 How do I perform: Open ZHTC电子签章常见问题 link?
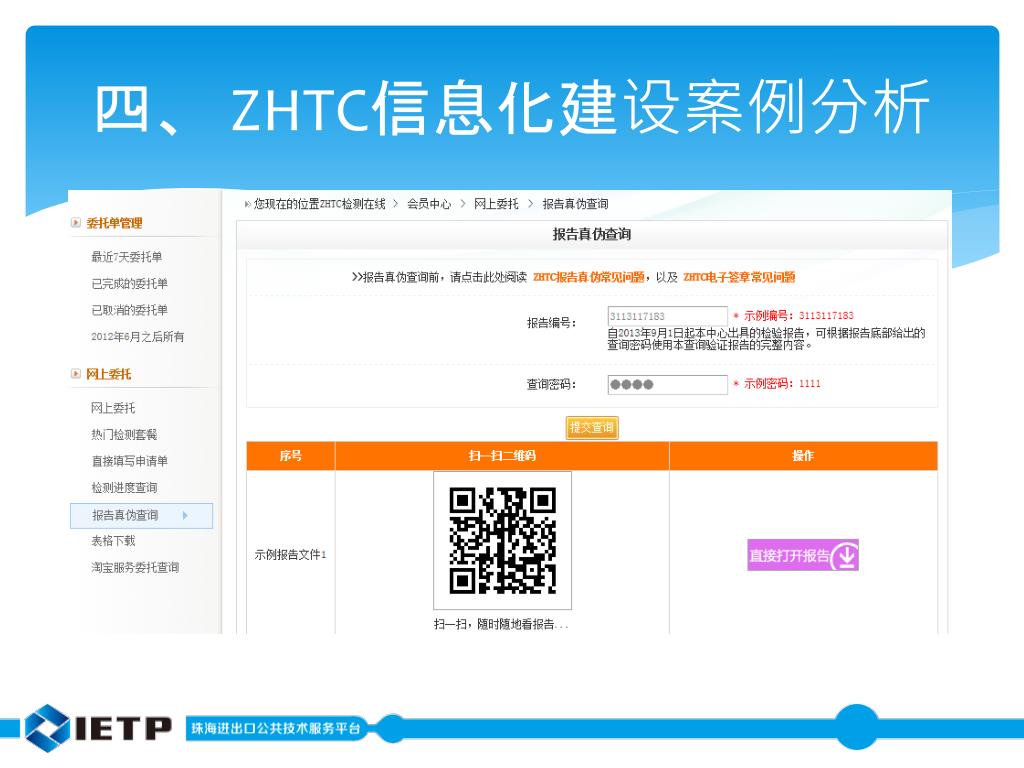pos(739,277)
